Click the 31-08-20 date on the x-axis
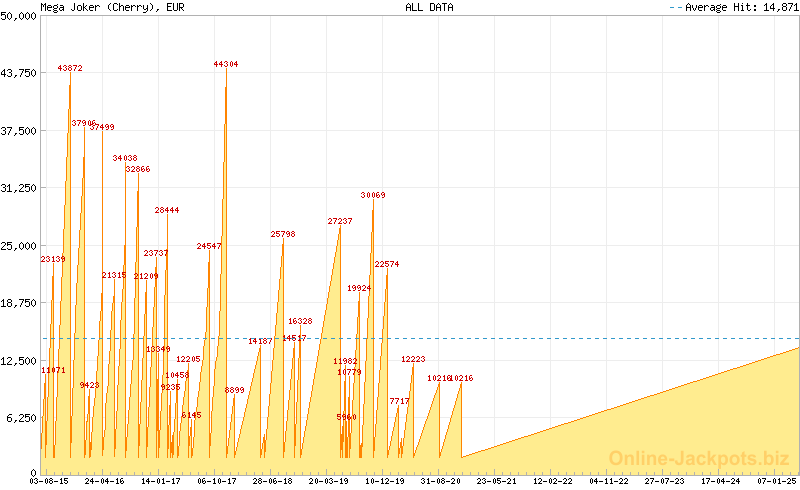This screenshot has height=490, width=800. (x=441, y=481)
